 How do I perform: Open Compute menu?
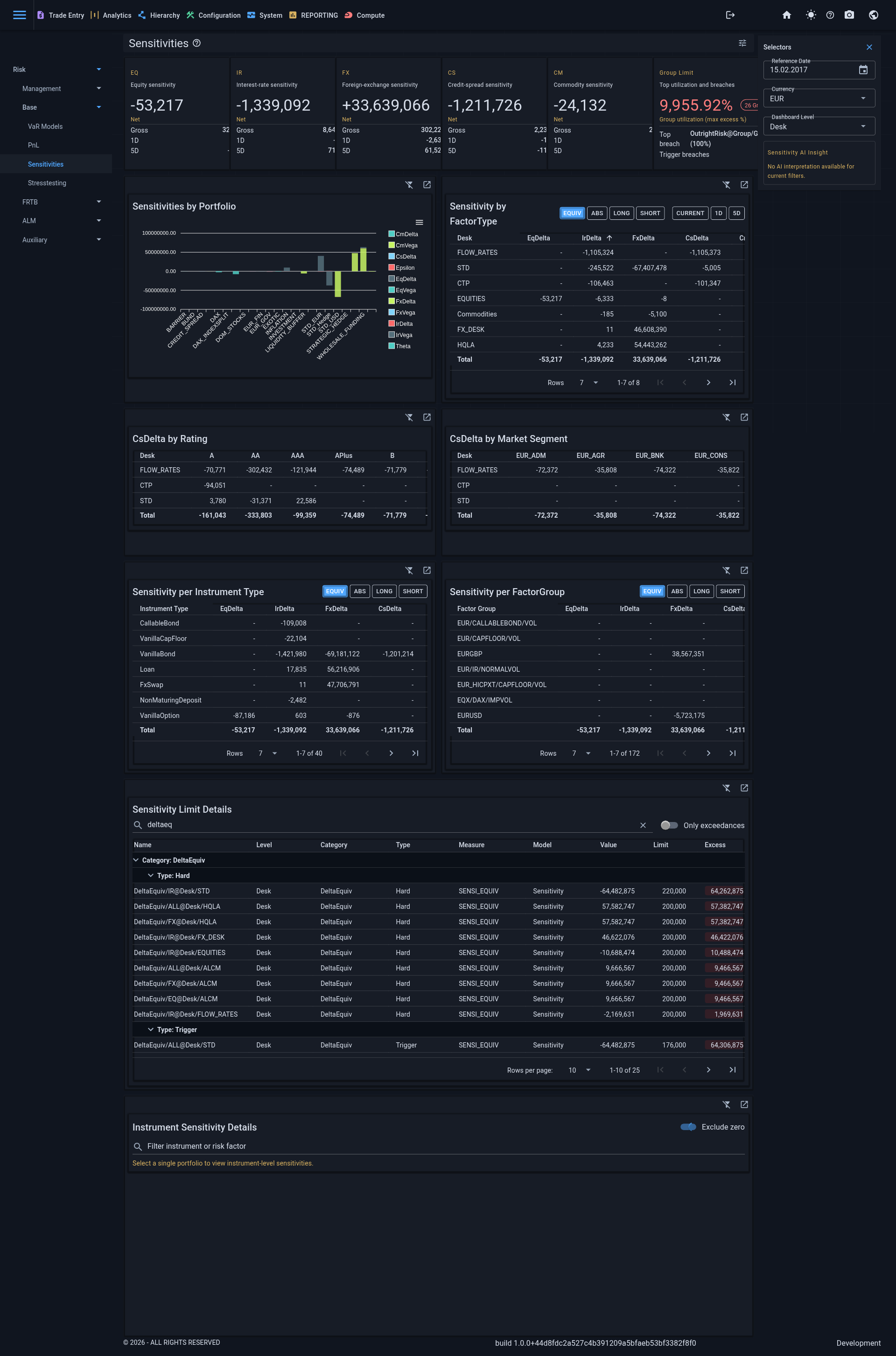point(364,15)
